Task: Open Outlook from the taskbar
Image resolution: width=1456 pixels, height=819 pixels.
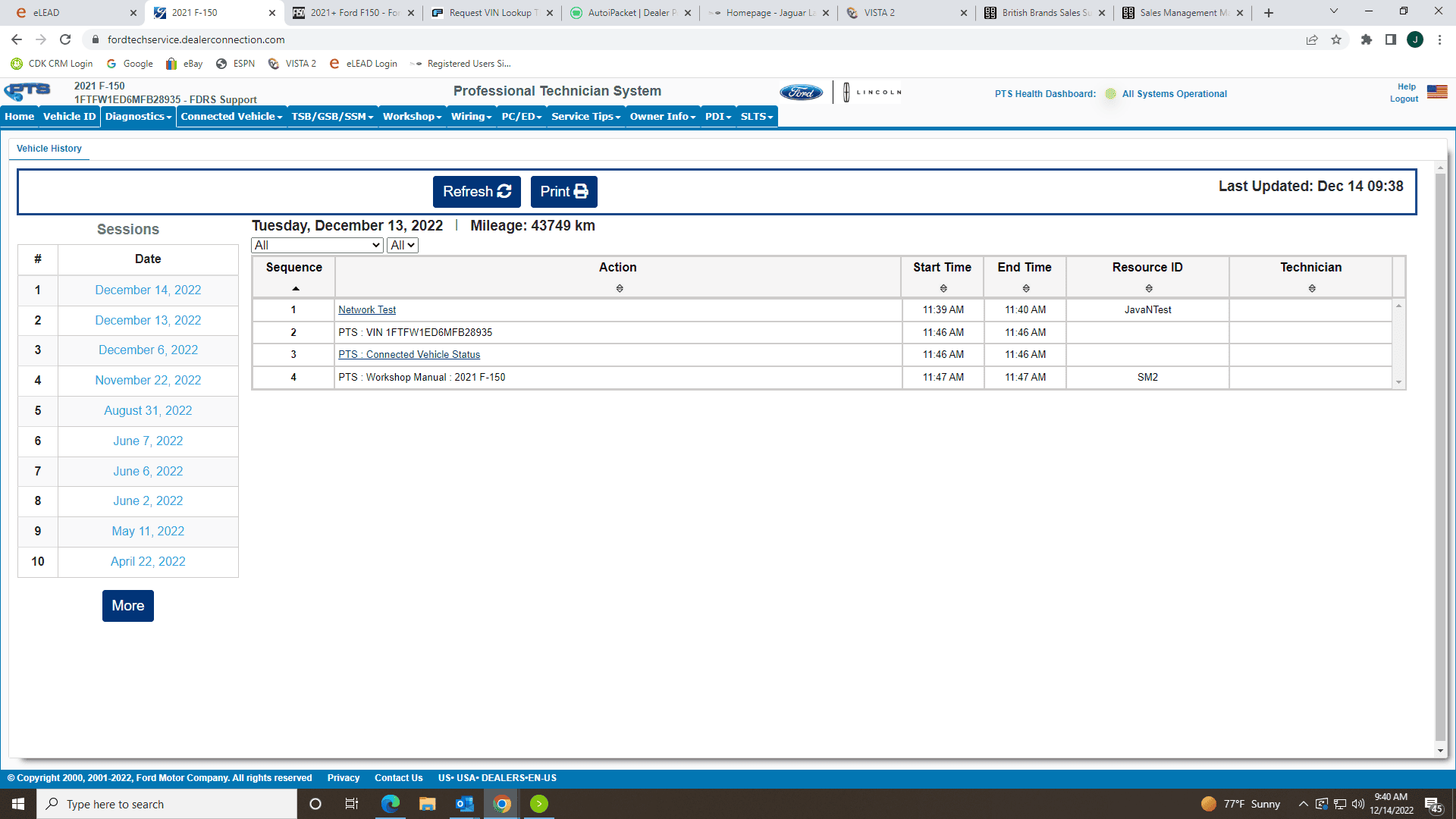Action: pos(464,804)
